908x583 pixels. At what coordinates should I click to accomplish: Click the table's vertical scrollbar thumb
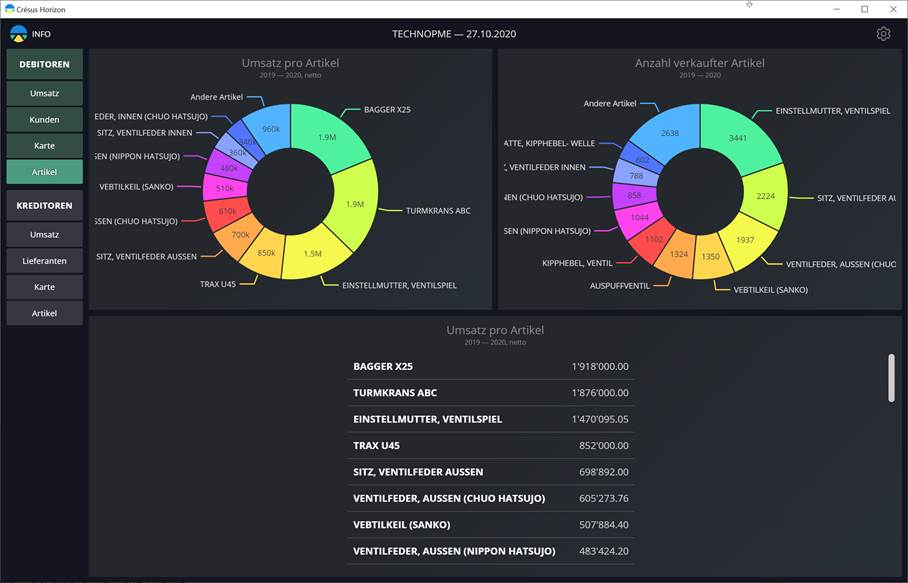coord(891,378)
